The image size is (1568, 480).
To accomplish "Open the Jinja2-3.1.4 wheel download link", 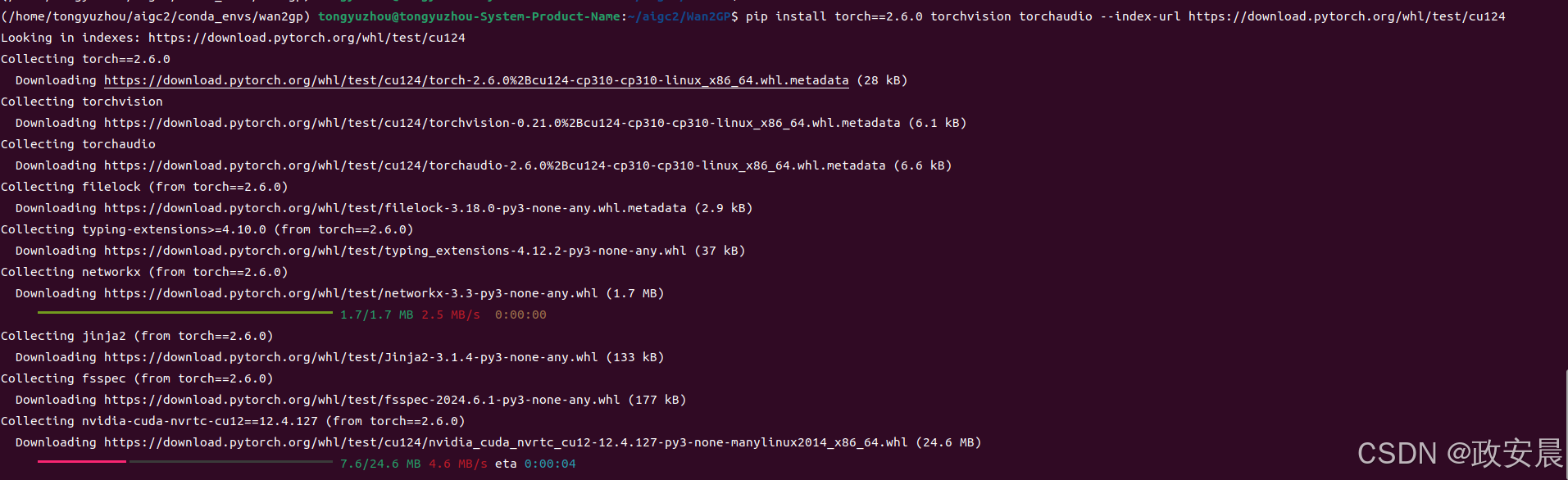I will point(351,357).
